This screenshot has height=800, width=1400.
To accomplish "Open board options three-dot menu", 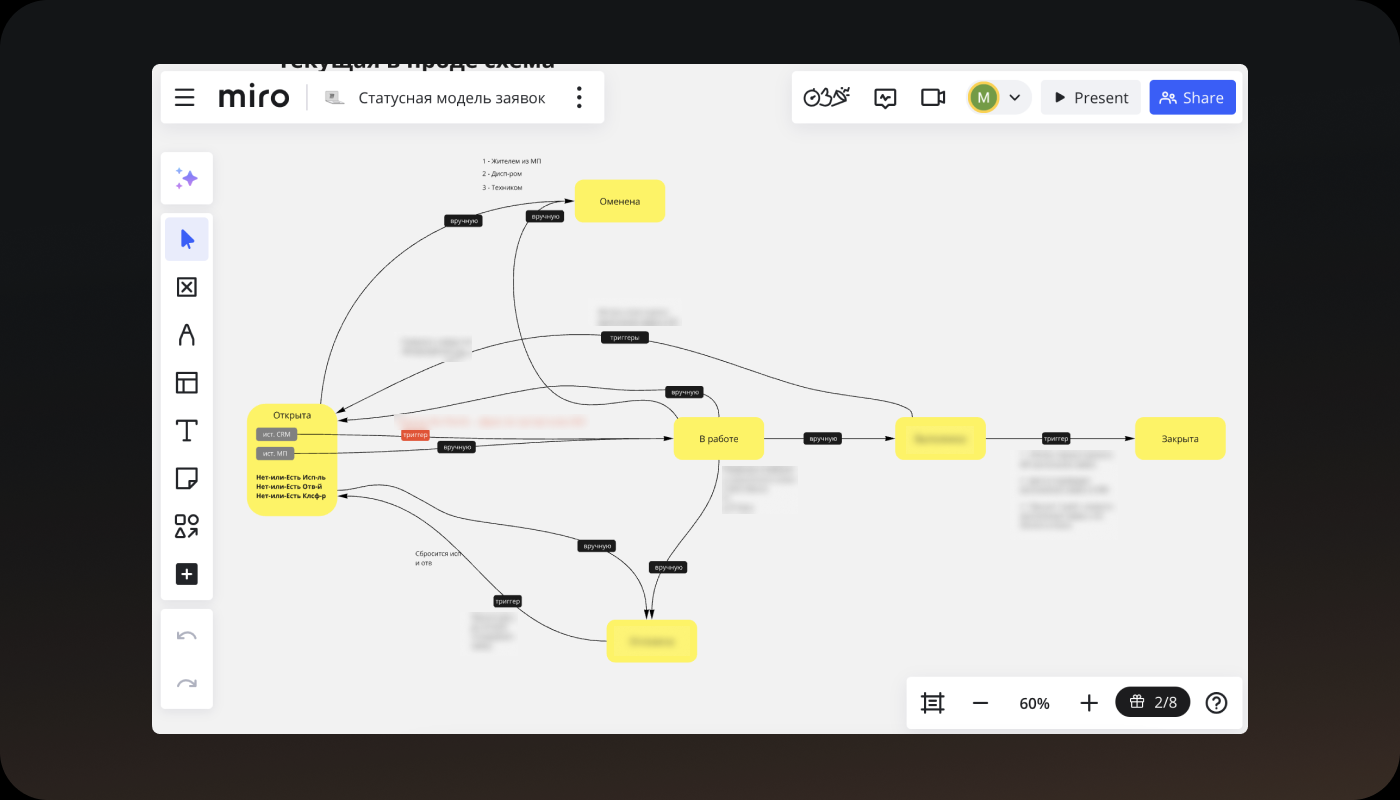I will (578, 97).
